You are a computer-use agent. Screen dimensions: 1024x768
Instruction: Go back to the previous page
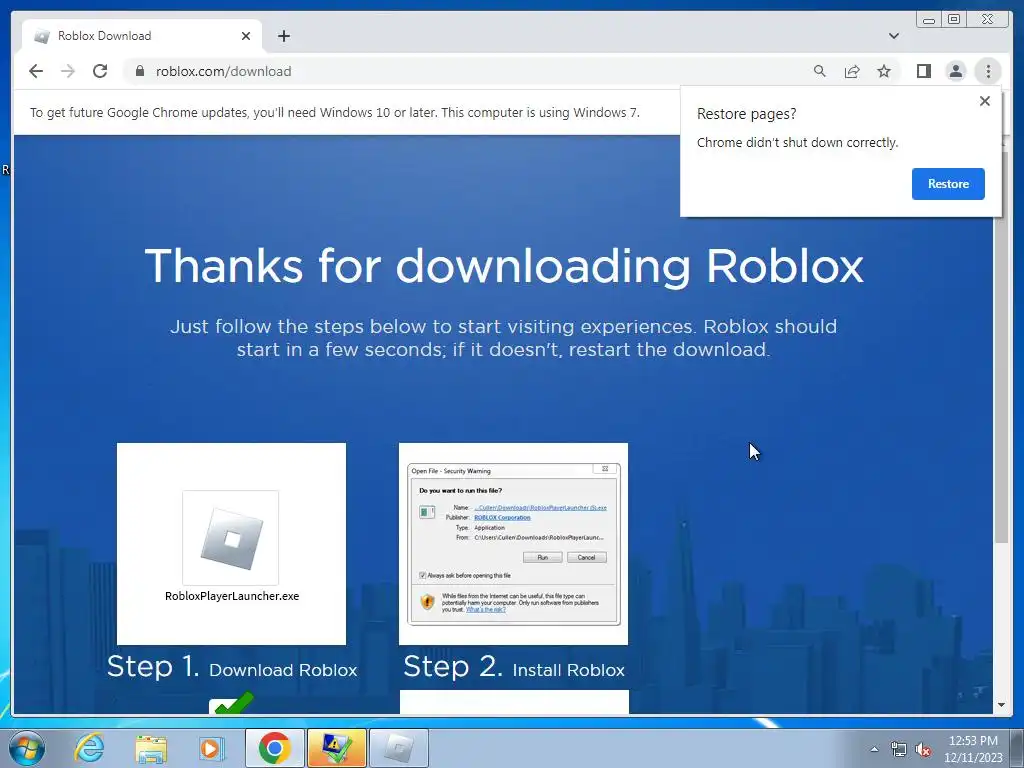pyautogui.click(x=36, y=71)
